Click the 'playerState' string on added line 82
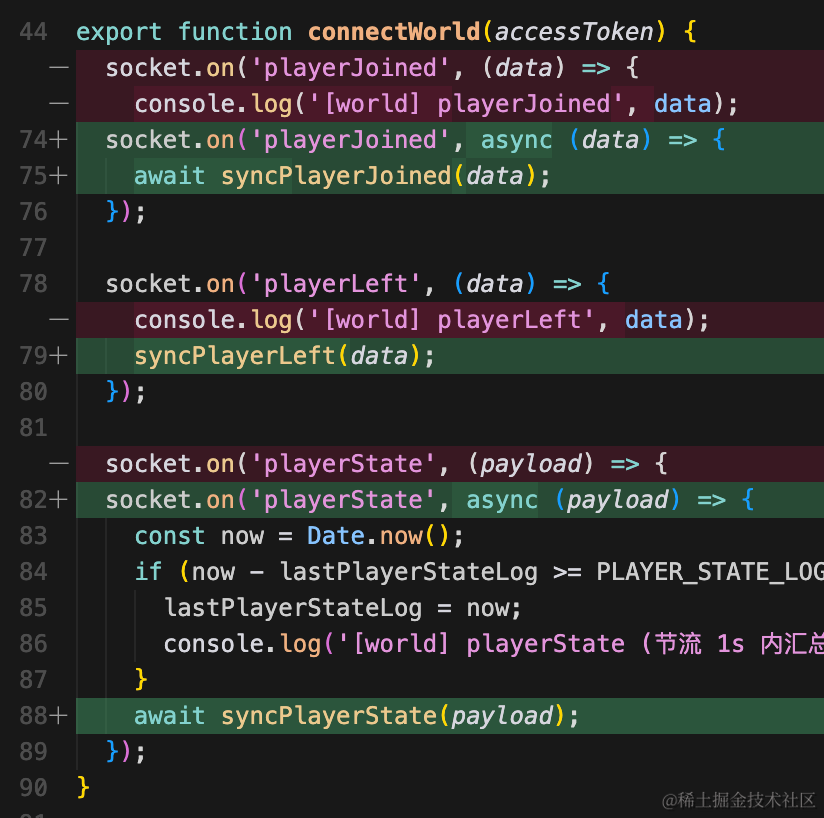This screenshot has height=818, width=824. (x=344, y=500)
